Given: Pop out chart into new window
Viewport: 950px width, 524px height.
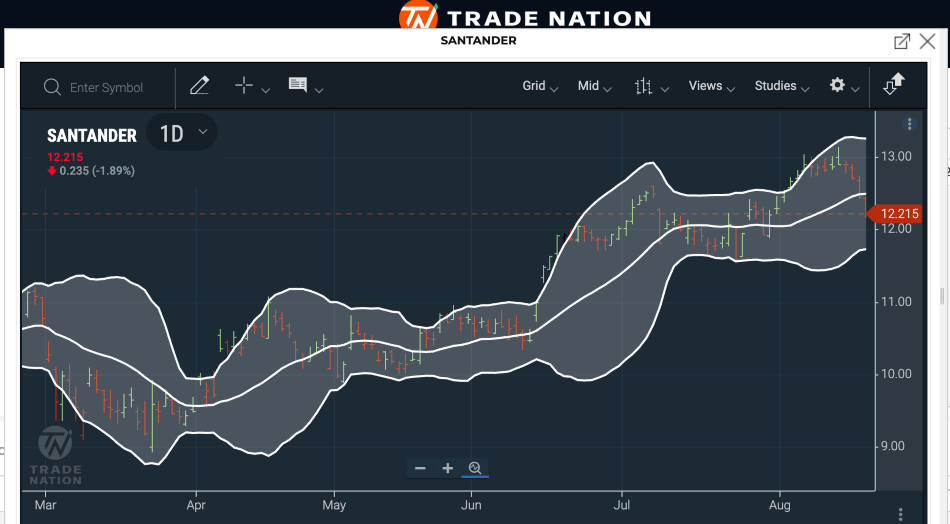Looking at the screenshot, I should tap(902, 41).
